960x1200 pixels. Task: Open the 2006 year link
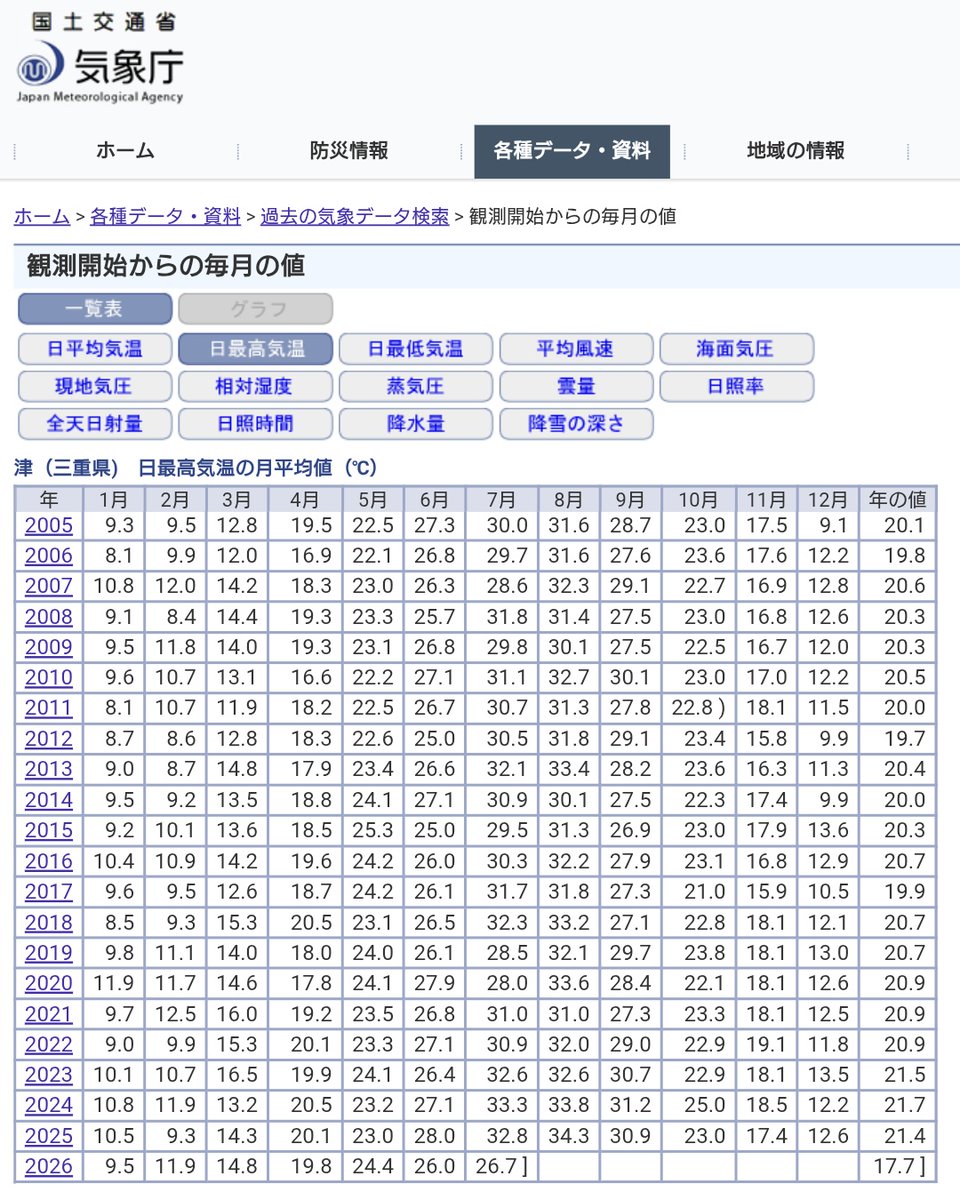pyautogui.click(x=49, y=556)
